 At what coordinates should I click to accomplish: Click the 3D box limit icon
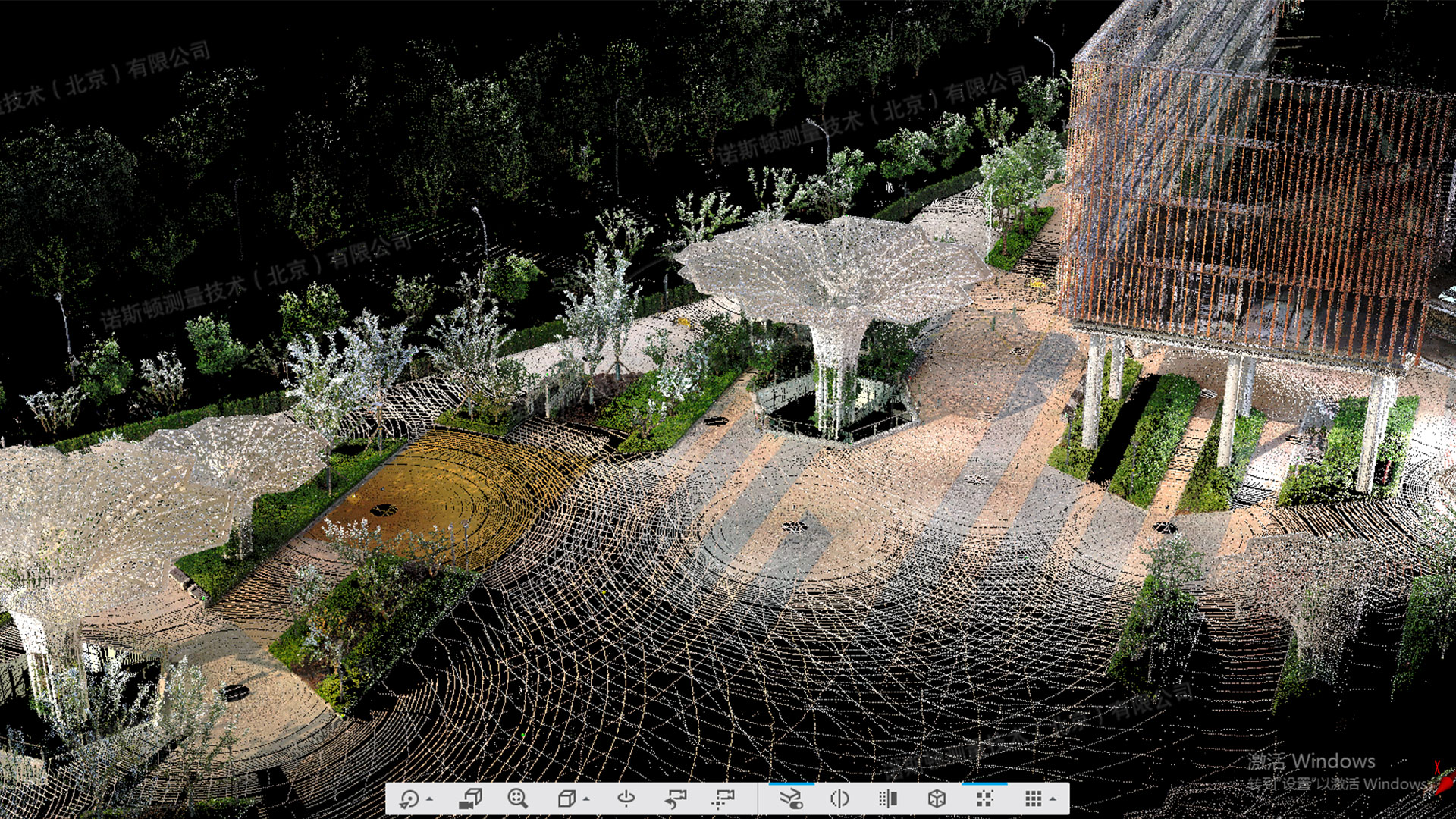[937, 799]
